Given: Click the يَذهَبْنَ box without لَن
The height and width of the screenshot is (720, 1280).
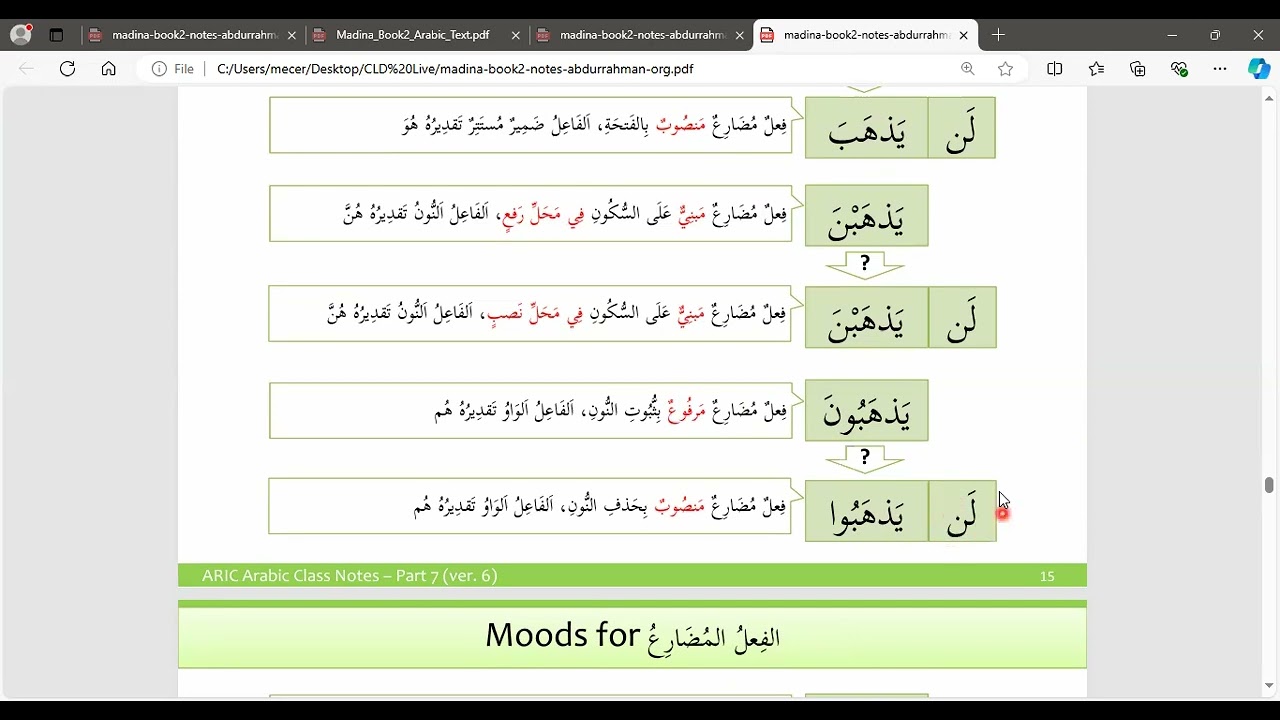Looking at the screenshot, I should click(x=867, y=215).
